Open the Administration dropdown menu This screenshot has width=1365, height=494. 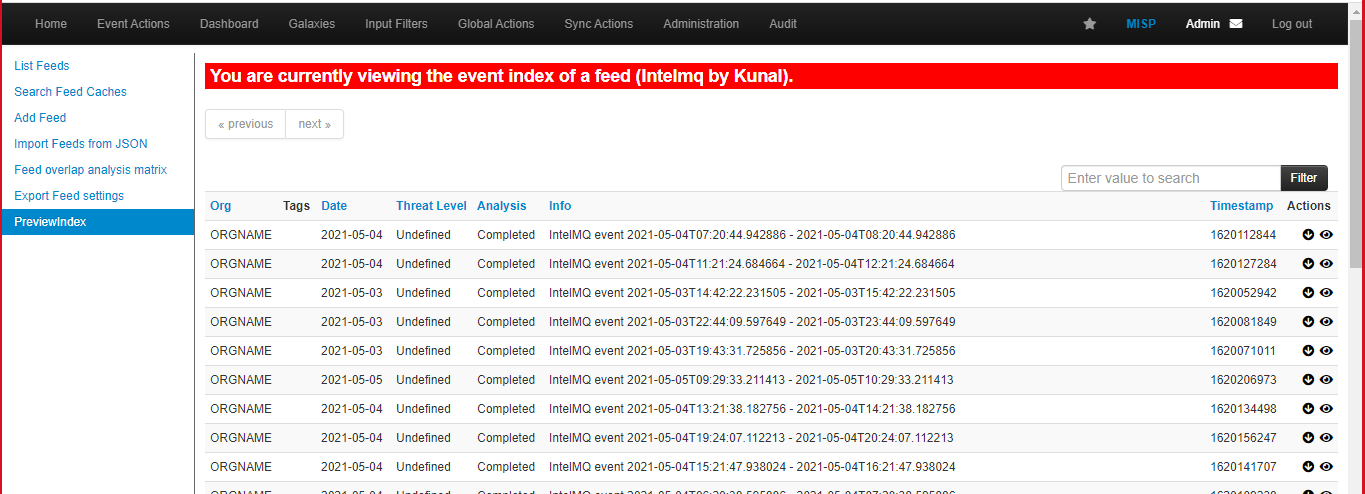pos(701,24)
